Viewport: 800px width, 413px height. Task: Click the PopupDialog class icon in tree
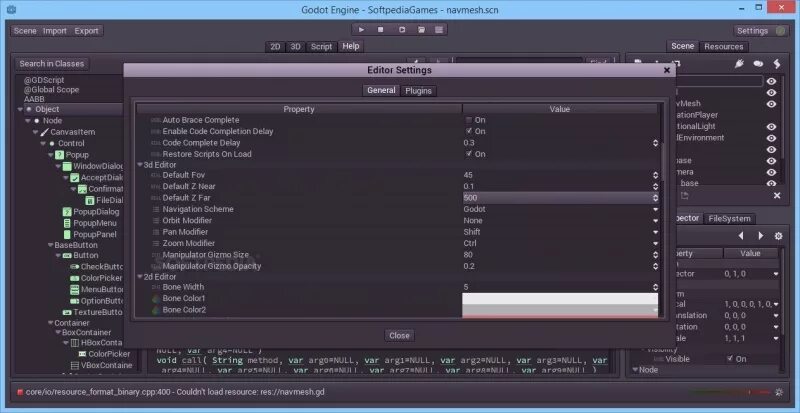pyautogui.click(x=67, y=212)
